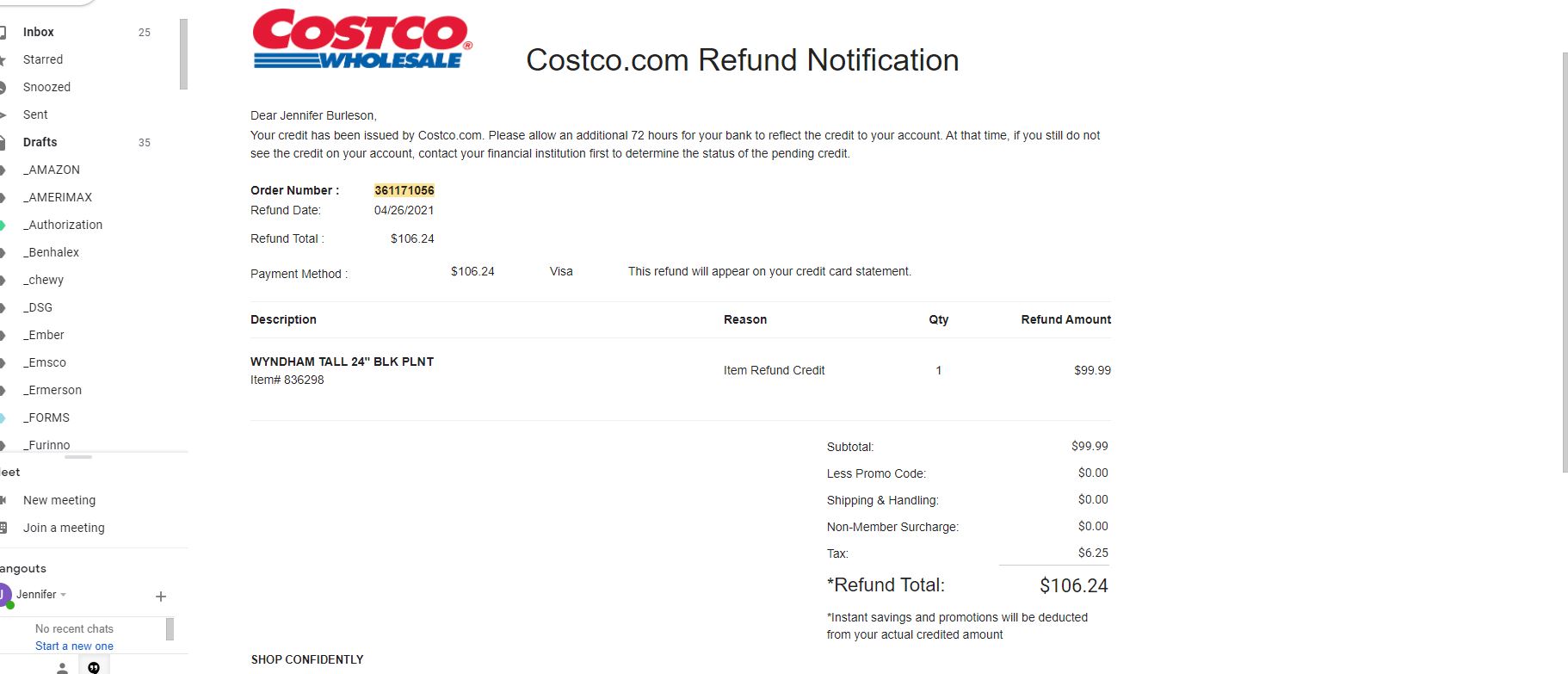The height and width of the screenshot is (674, 1568).
Task: Click Join a meeting
Action: point(64,528)
